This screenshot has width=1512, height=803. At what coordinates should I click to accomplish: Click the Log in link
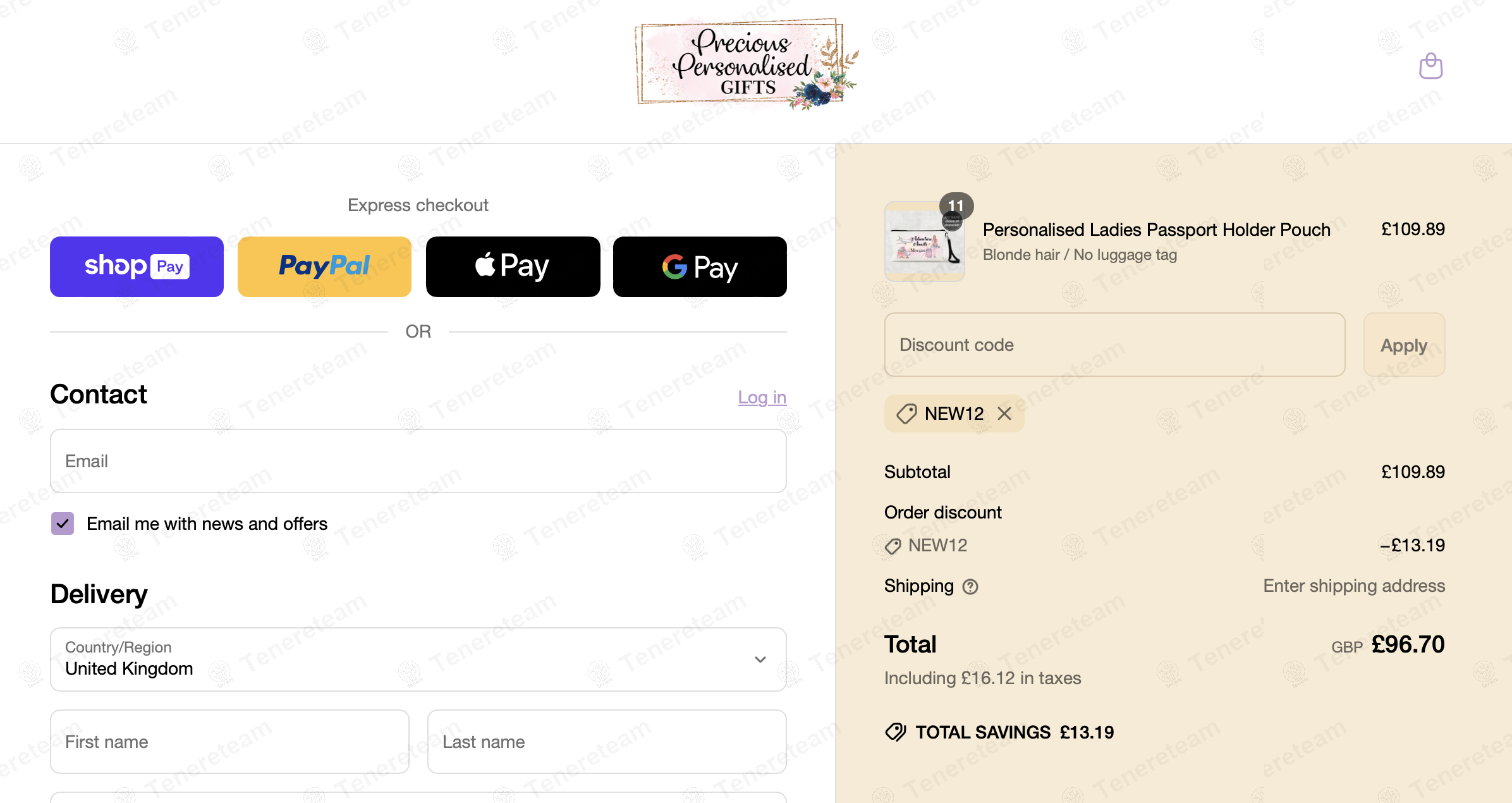coord(762,397)
